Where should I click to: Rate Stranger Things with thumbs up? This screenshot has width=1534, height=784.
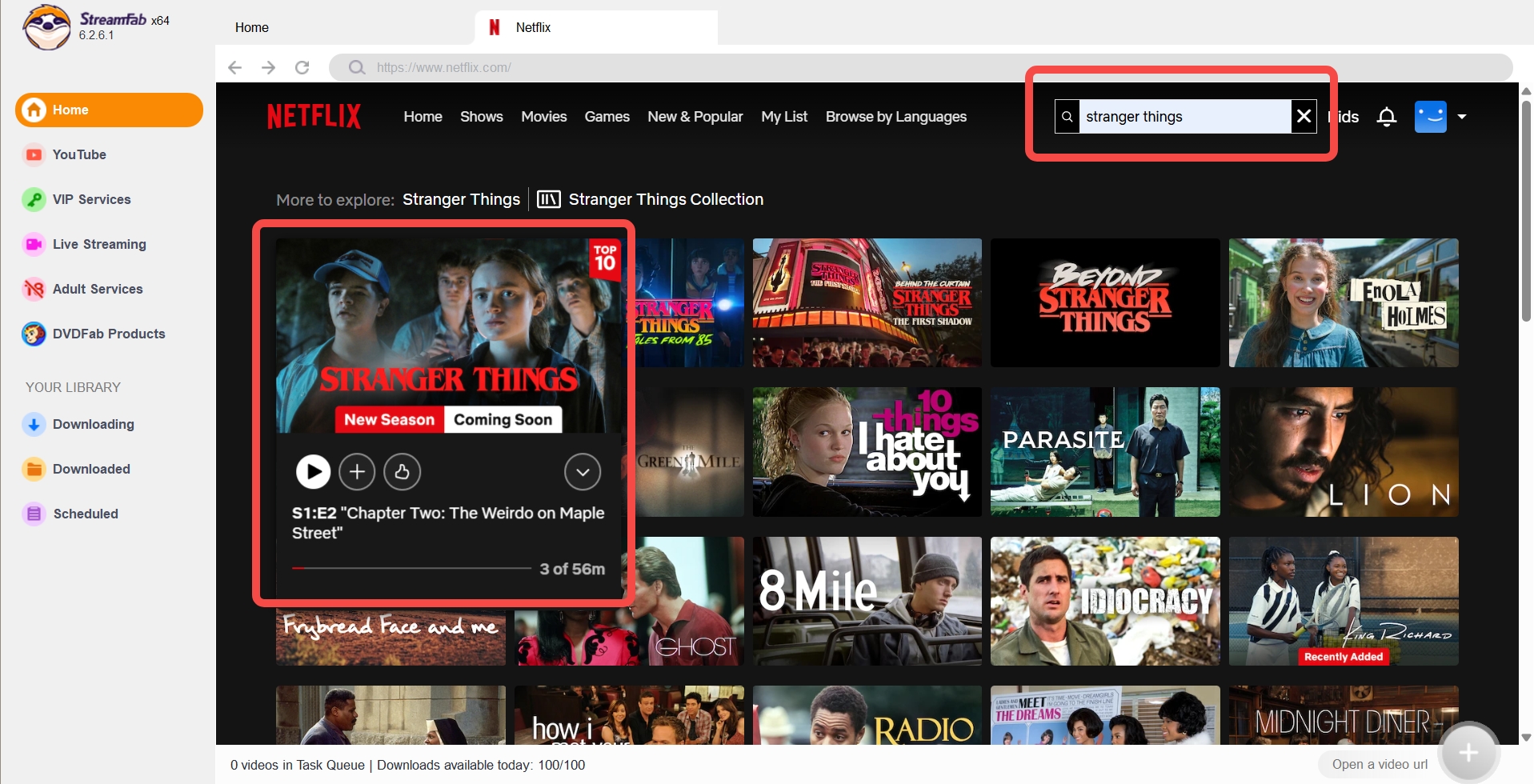[x=402, y=471]
